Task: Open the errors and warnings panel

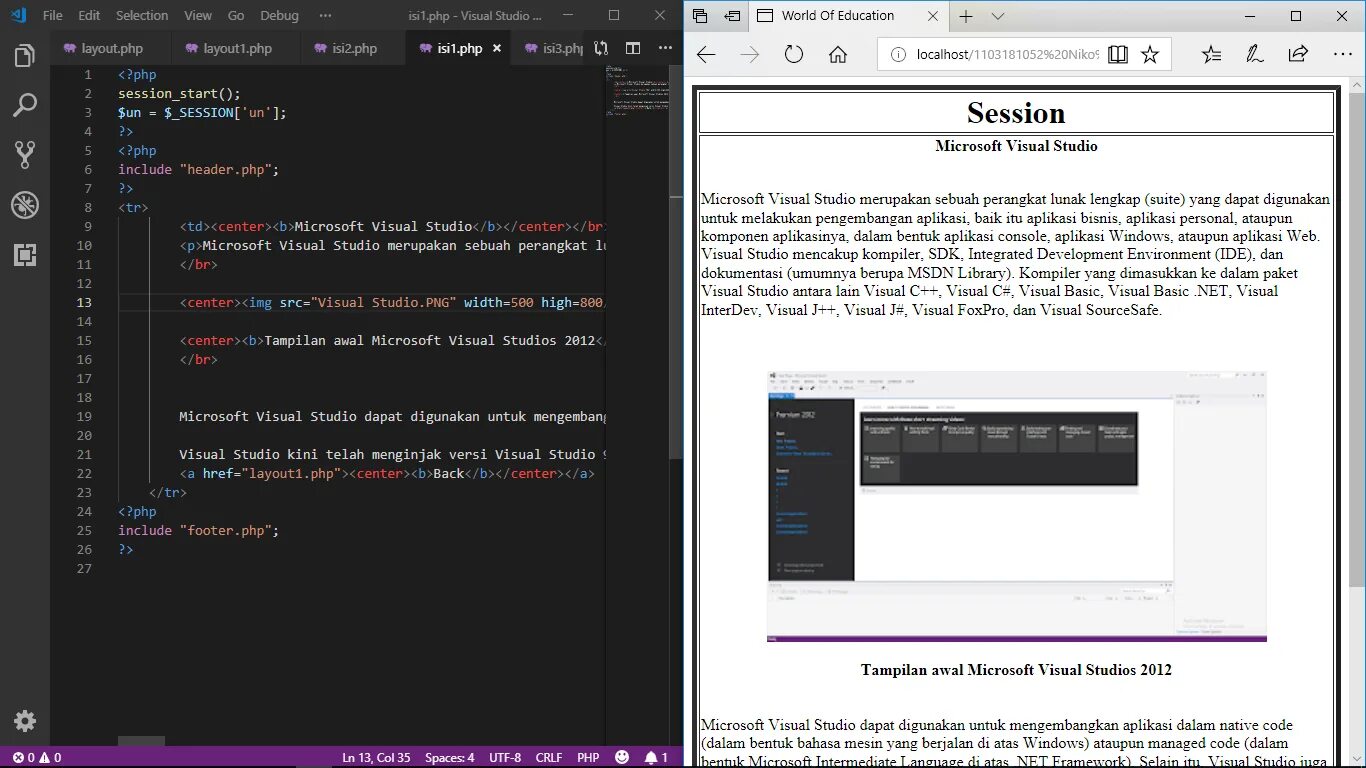Action: 36,758
